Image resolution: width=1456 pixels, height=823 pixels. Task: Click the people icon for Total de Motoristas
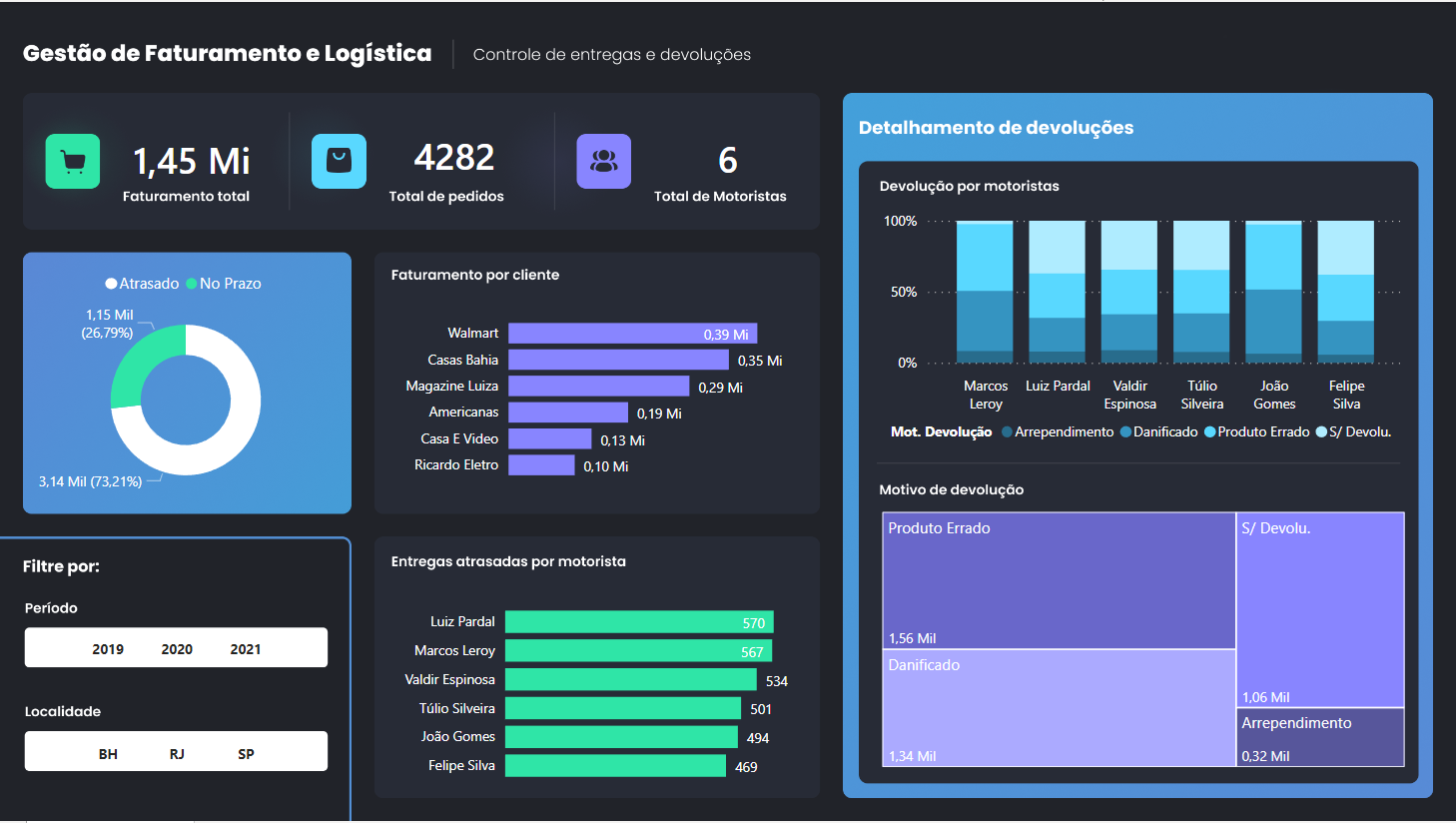pyautogui.click(x=603, y=161)
